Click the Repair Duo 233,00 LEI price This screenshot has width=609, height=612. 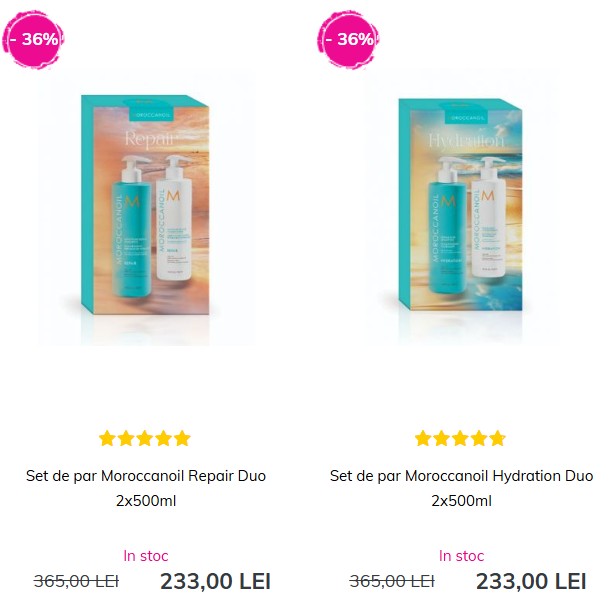[x=215, y=581]
